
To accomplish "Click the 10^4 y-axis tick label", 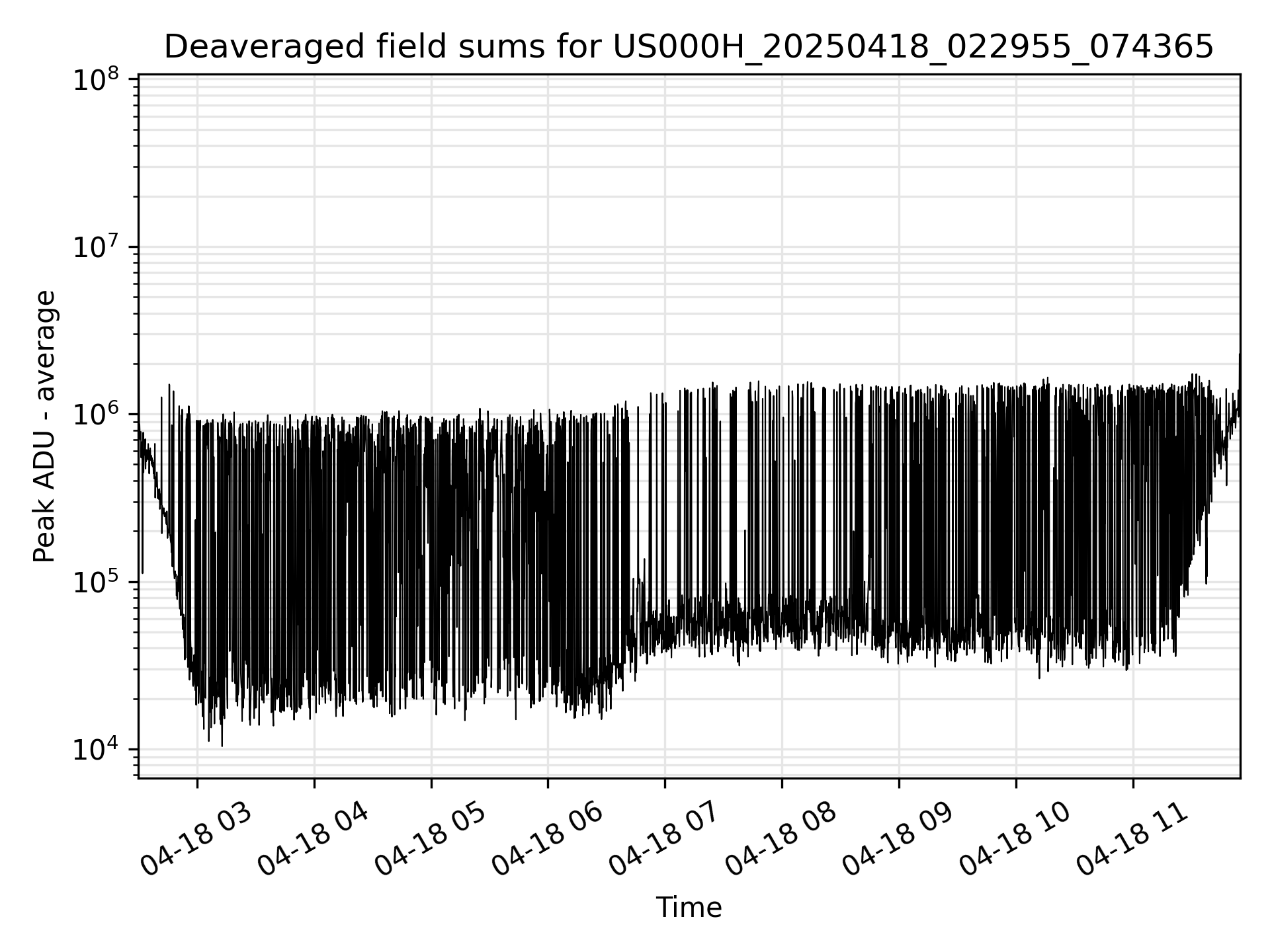I will click(x=96, y=750).
